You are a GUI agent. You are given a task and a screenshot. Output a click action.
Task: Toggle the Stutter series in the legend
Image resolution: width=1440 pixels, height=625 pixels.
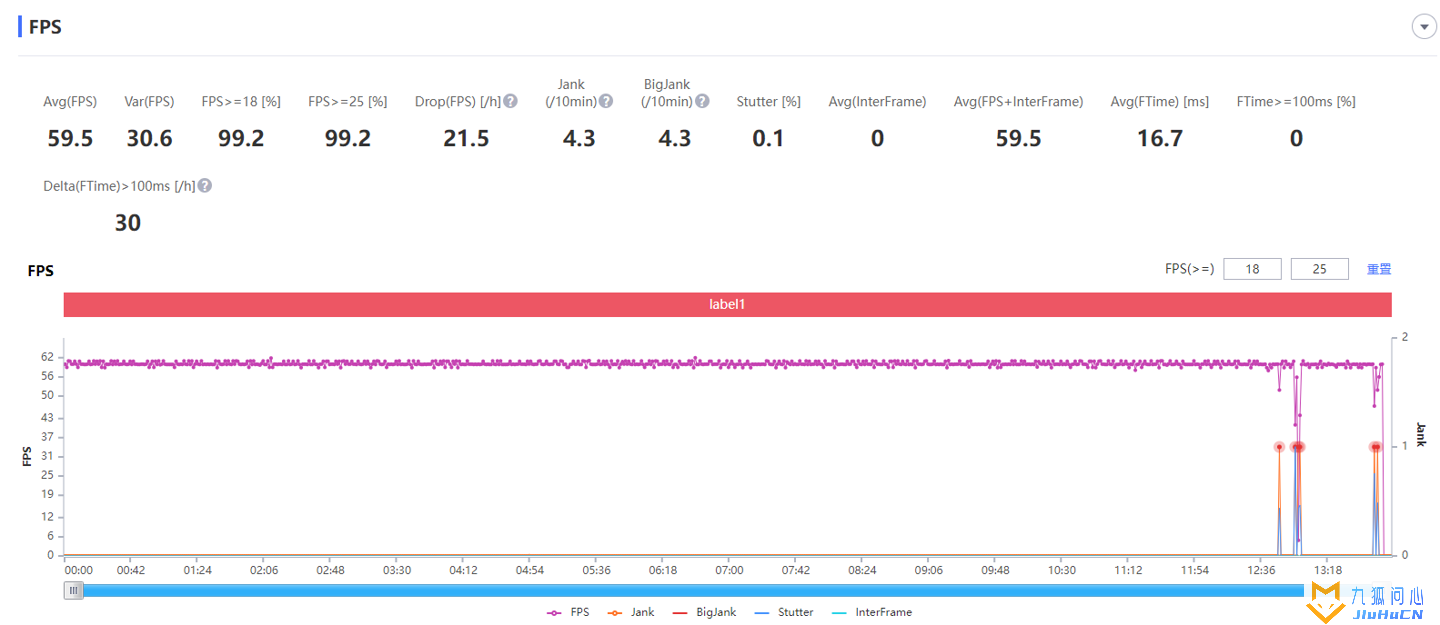point(783,612)
